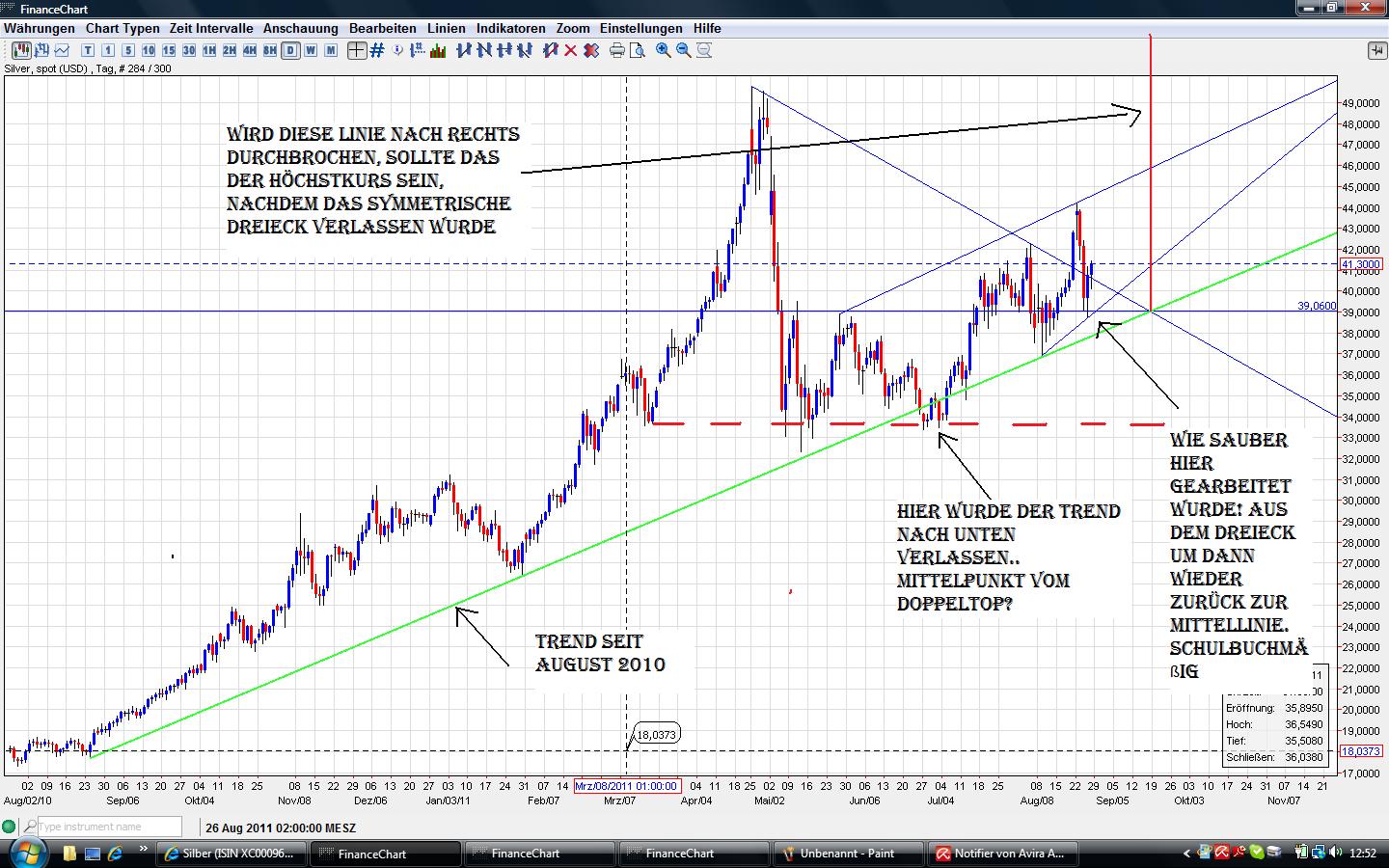The width and height of the screenshot is (1389, 868).
Task: Toggle the crosshair cursor tool
Action: click(x=357, y=50)
